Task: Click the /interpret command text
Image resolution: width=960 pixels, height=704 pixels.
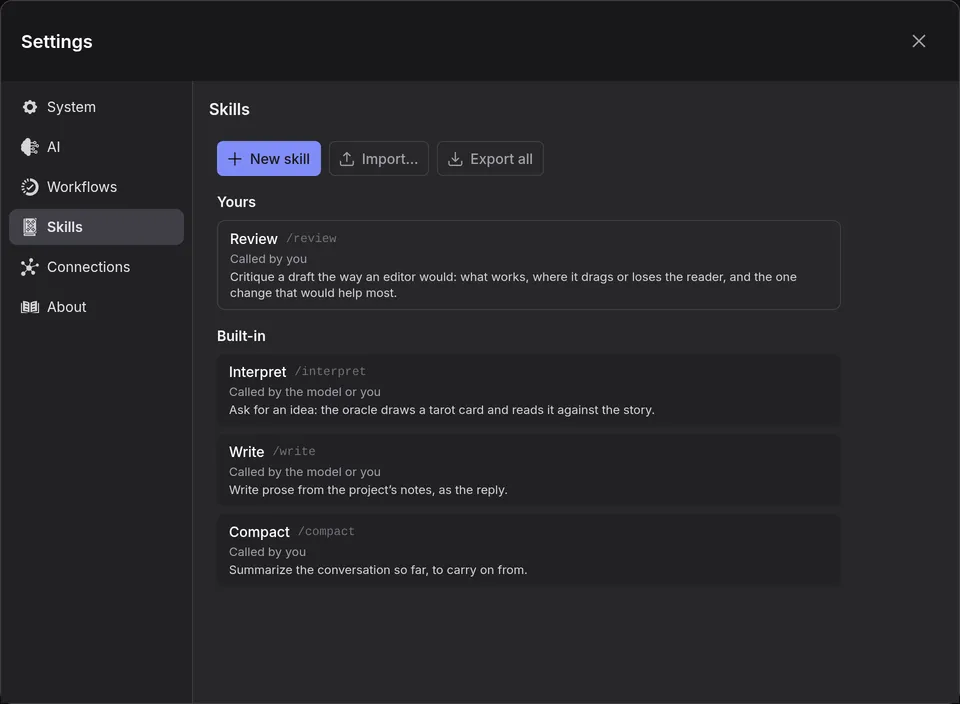Action: (330, 372)
